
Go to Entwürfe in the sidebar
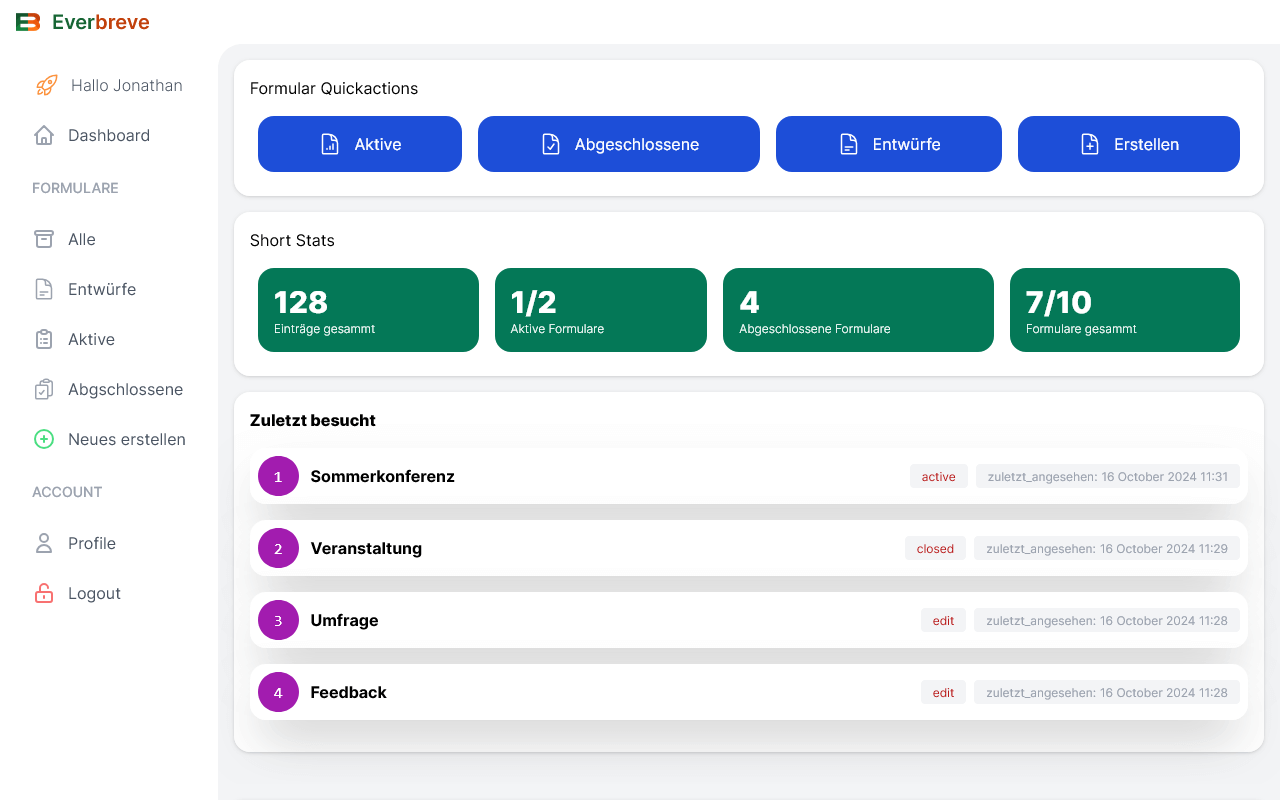pyautogui.click(x=109, y=289)
